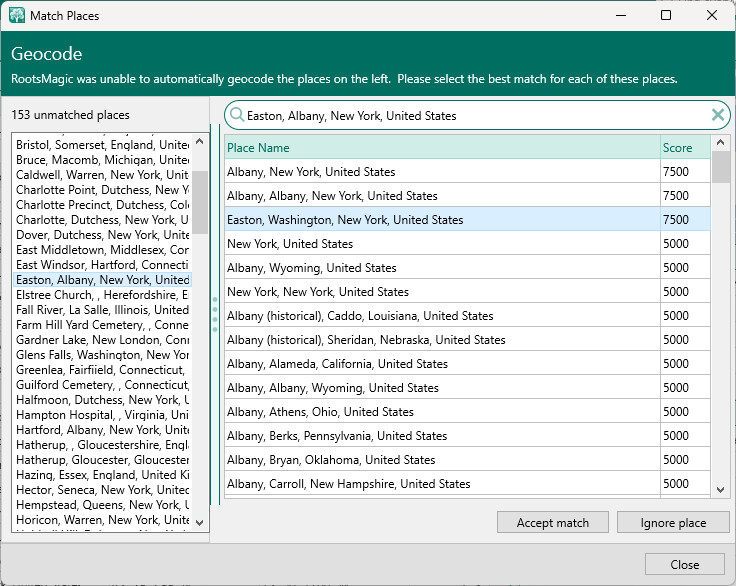Select unmatched place 'Charlotte, Dutchess, New York'

tap(102, 220)
